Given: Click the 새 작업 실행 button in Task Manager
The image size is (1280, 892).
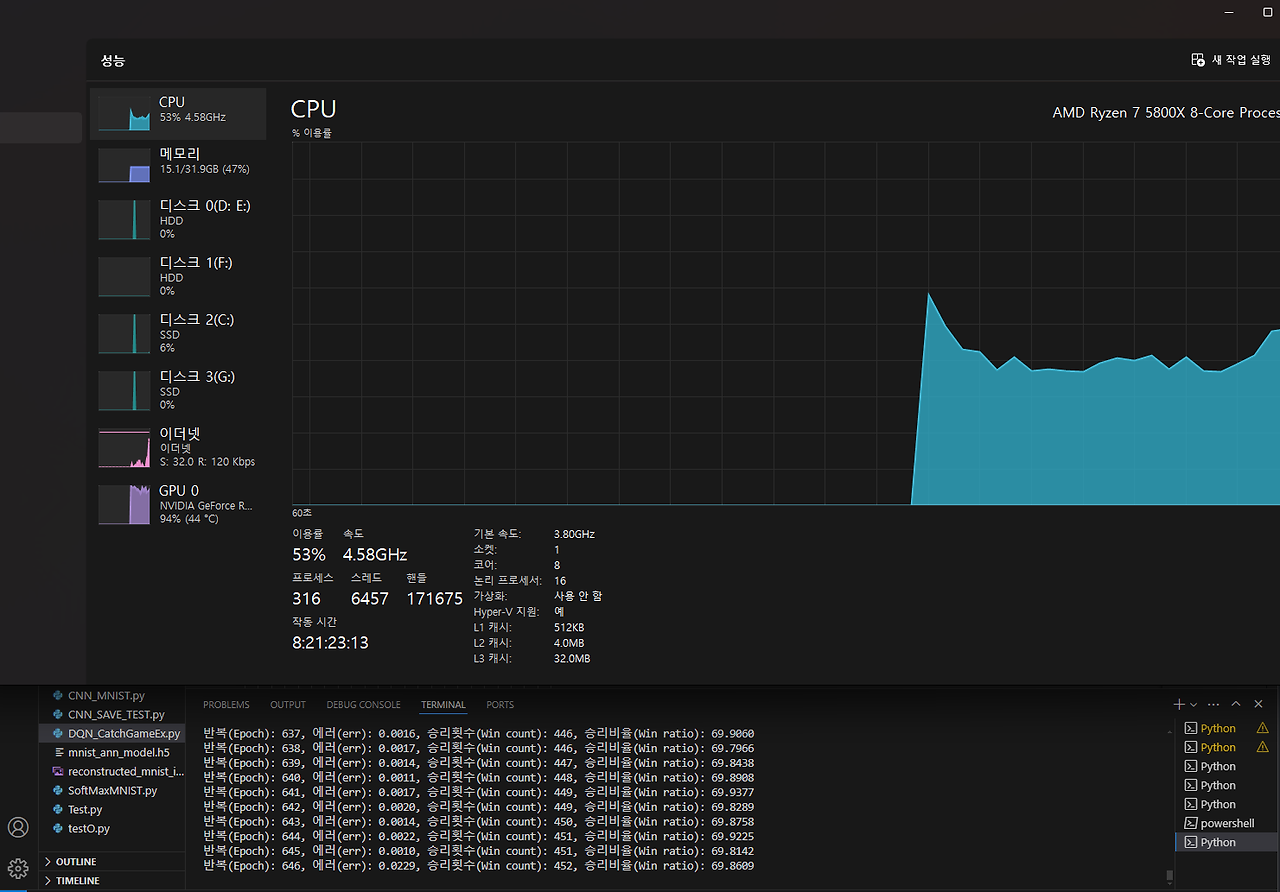Looking at the screenshot, I should 1230,60.
